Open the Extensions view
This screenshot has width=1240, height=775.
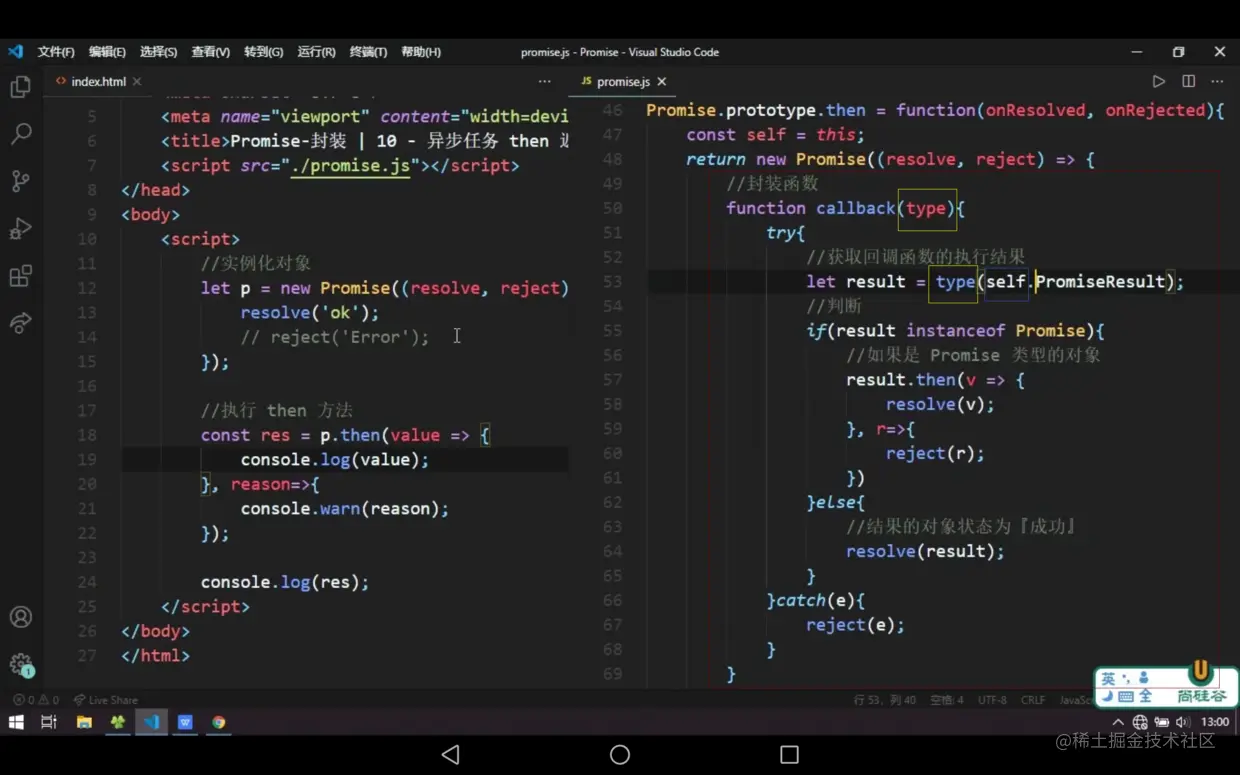(x=20, y=276)
